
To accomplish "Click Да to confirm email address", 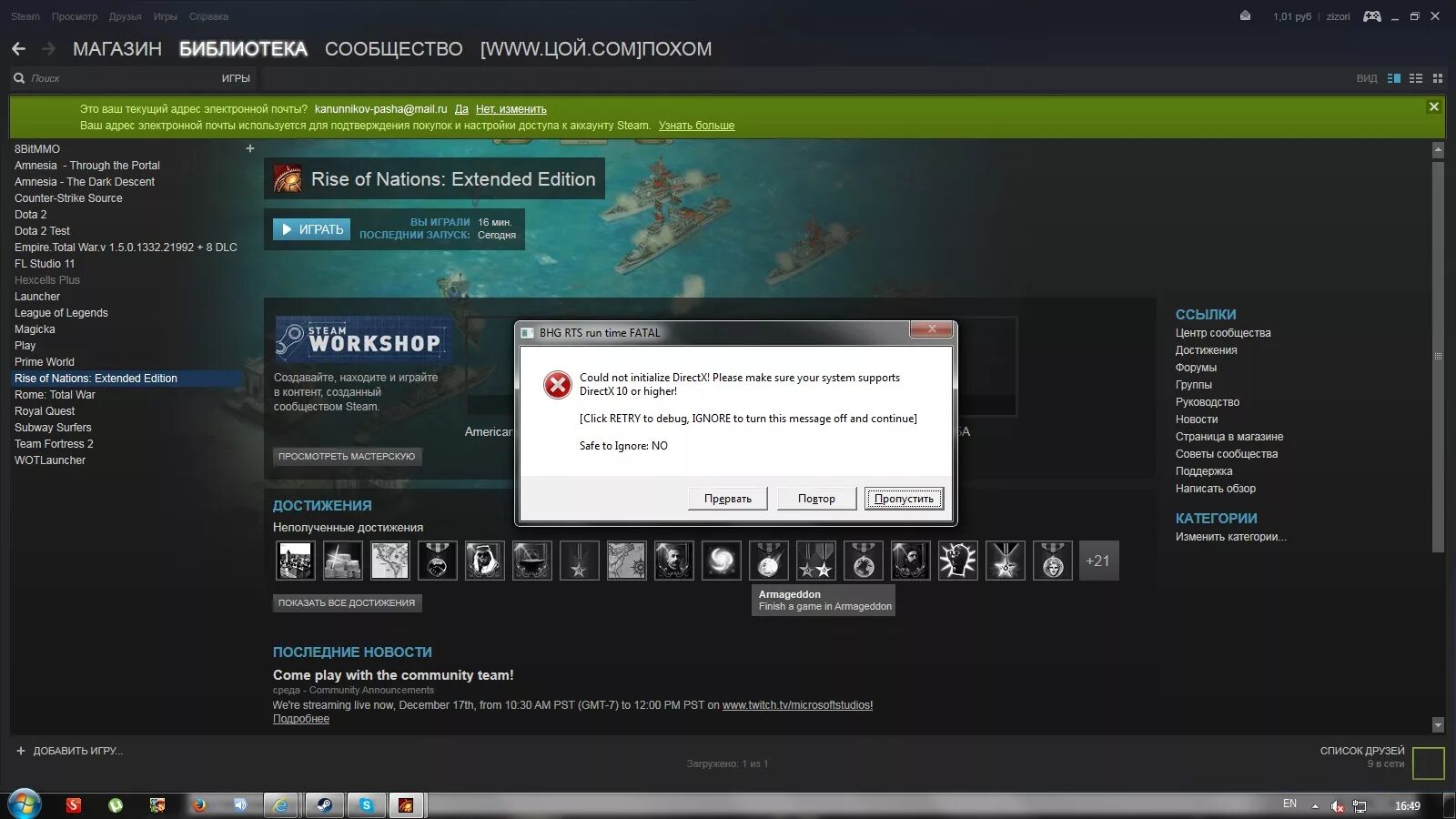I will point(461,109).
